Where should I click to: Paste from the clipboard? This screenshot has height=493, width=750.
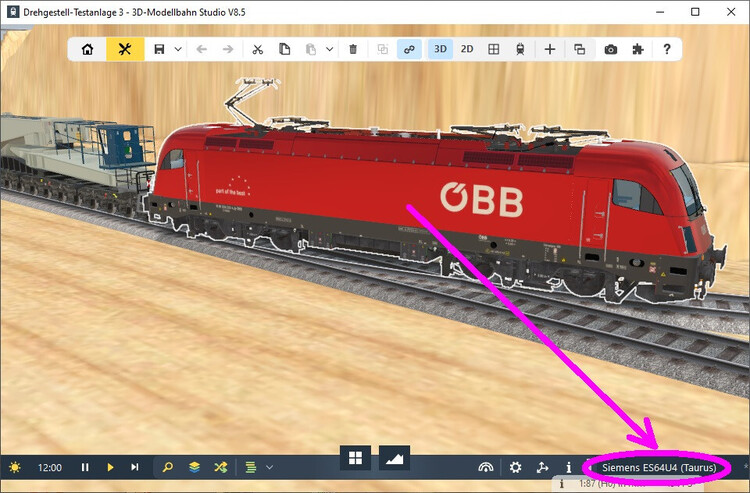point(311,49)
